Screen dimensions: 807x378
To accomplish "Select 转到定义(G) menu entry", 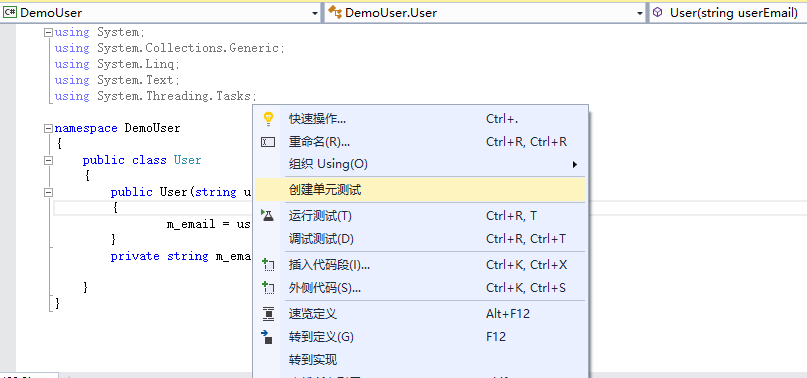I will (420, 337).
